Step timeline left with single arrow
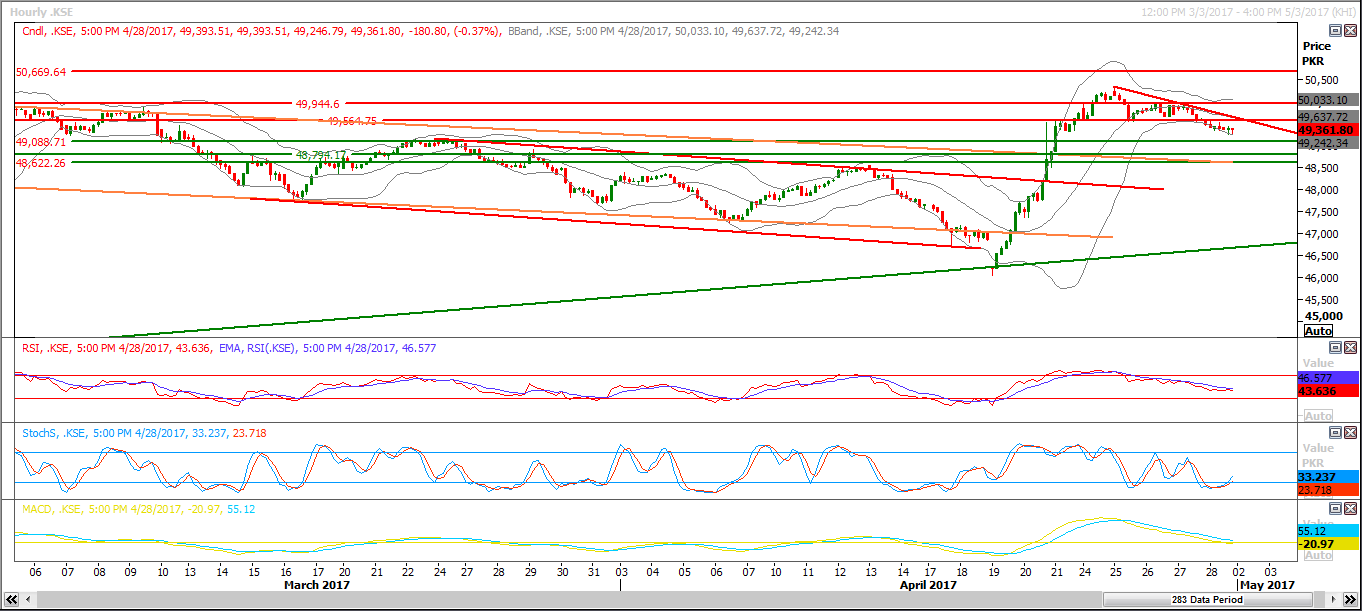Screen dimensions: 1362x611 pos(26,599)
